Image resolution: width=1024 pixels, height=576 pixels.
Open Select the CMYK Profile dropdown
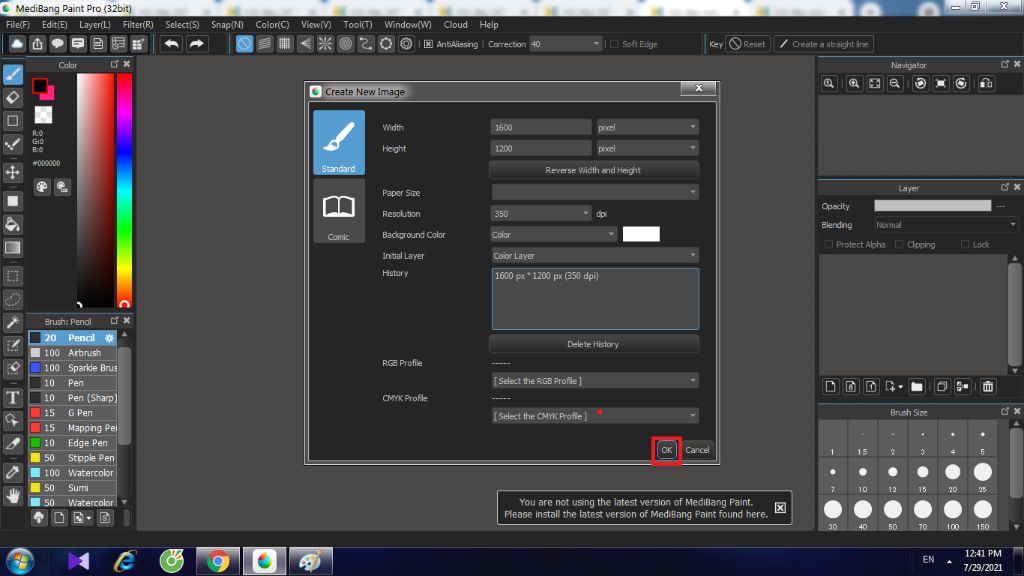(x=595, y=415)
